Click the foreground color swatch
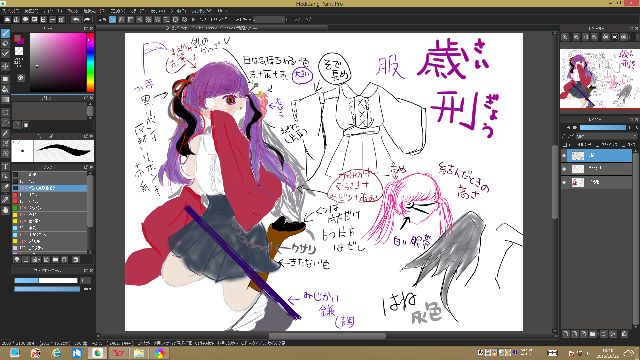 pyautogui.click(x=18, y=39)
